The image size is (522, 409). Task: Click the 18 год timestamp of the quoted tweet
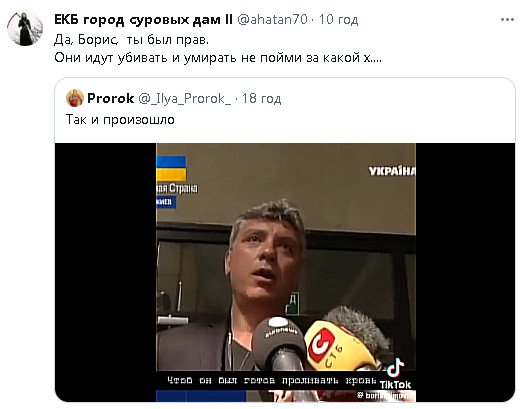pos(262,98)
